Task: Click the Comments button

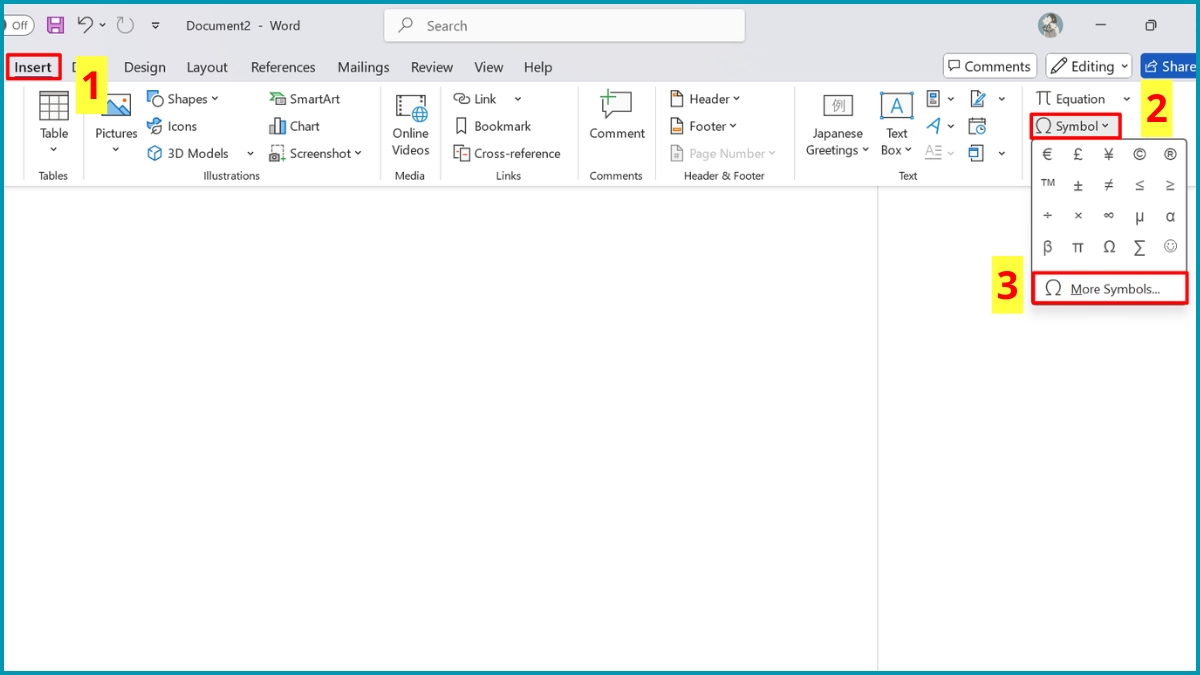Action: 988,66
